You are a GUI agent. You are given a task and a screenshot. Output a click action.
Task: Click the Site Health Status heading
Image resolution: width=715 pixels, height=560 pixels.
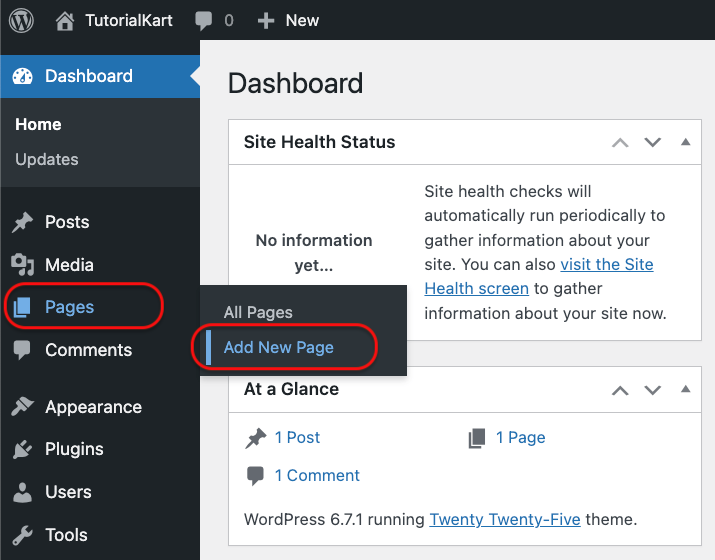(319, 142)
